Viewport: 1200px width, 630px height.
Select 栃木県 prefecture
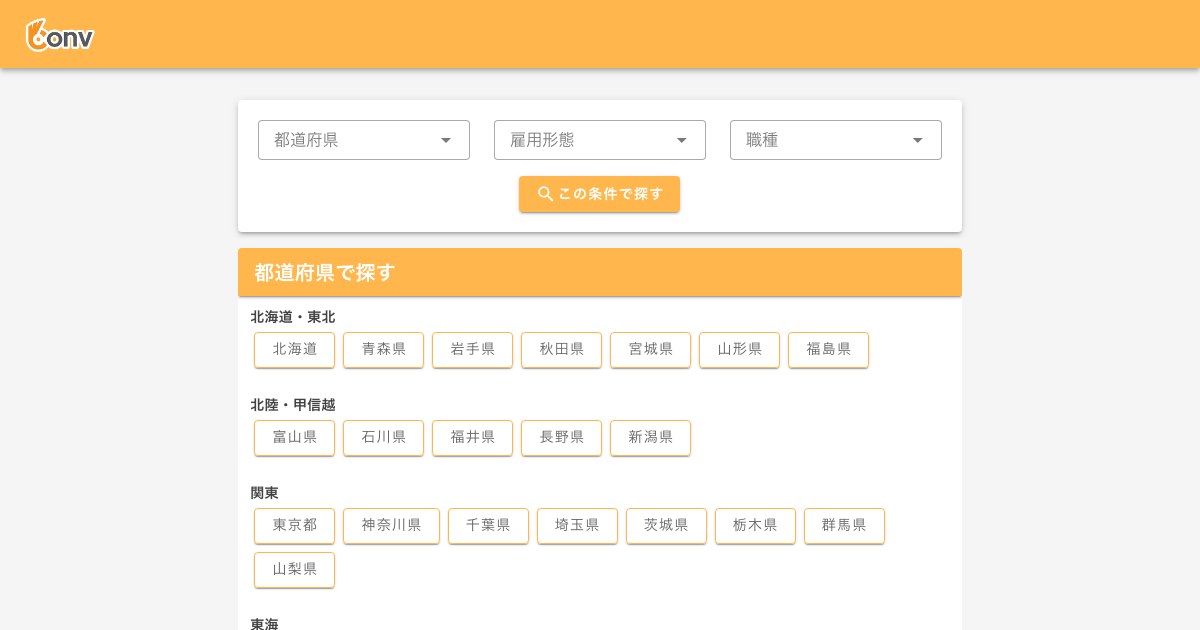pos(756,526)
